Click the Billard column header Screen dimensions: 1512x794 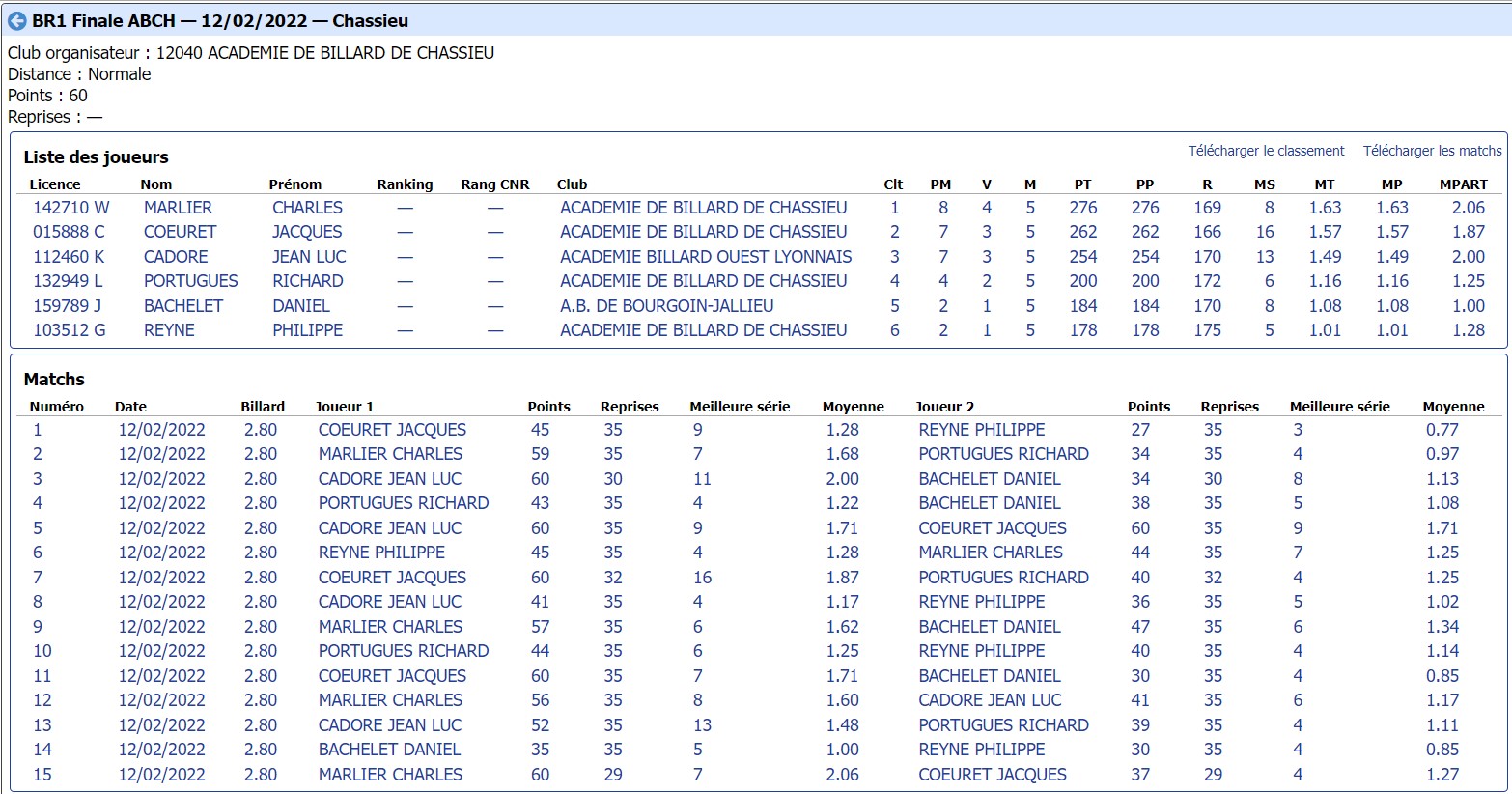[263, 407]
